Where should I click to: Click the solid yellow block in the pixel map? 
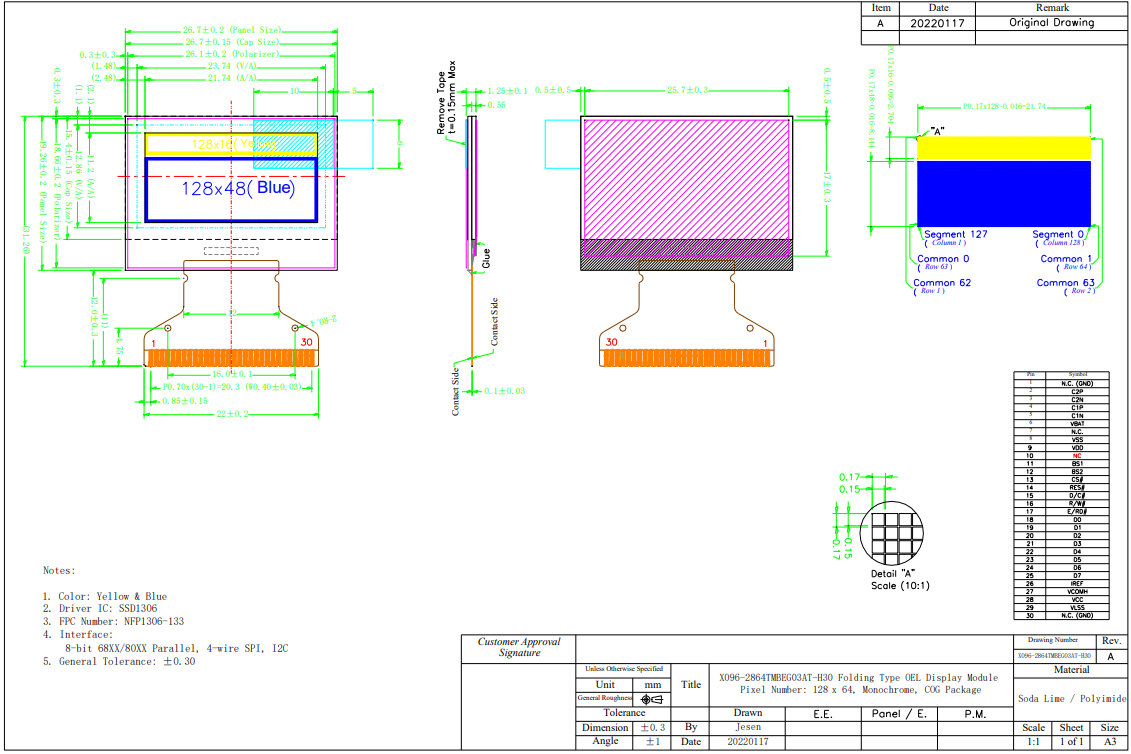(x=1003, y=147)
